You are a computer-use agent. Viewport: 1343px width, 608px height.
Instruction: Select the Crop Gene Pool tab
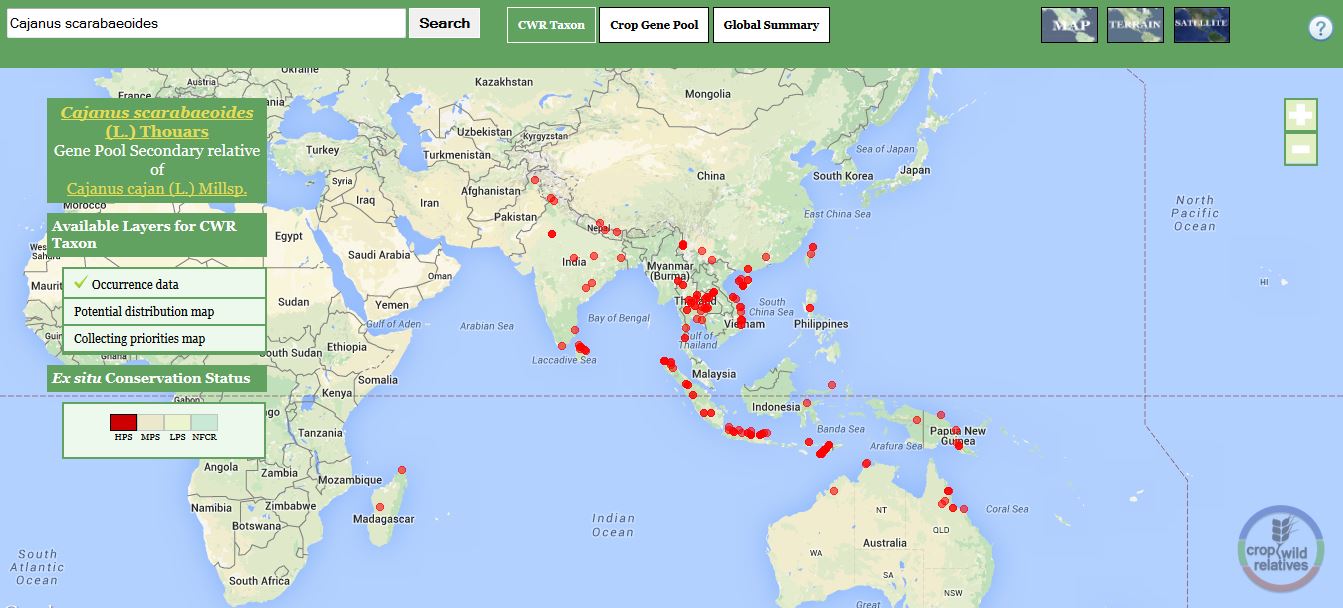(x=654, y=25)
